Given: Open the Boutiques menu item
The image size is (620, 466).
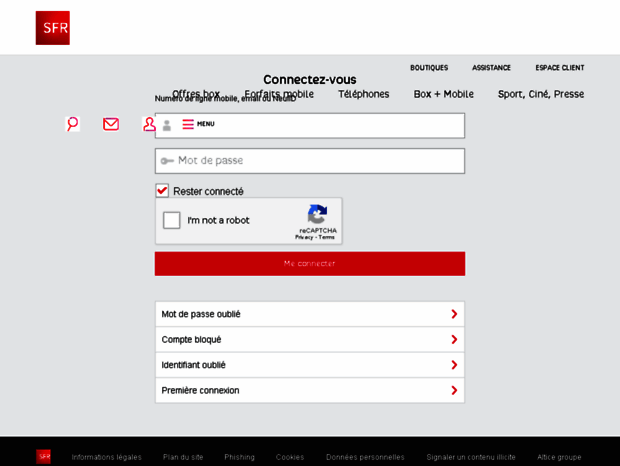Looking at the screenshot, I should (429, 68).
